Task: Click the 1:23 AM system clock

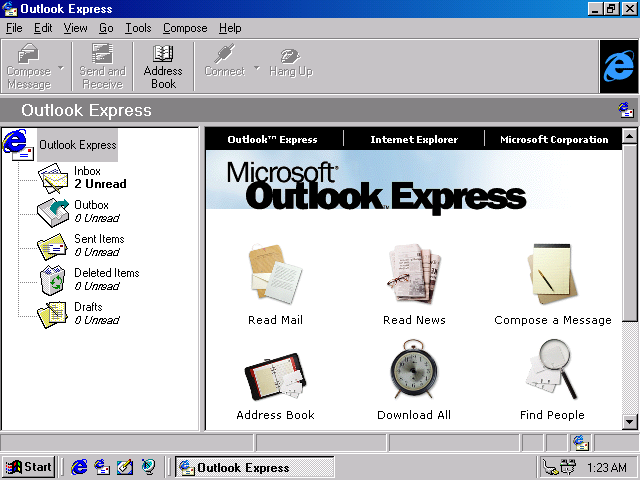Action: click(606, 467)
